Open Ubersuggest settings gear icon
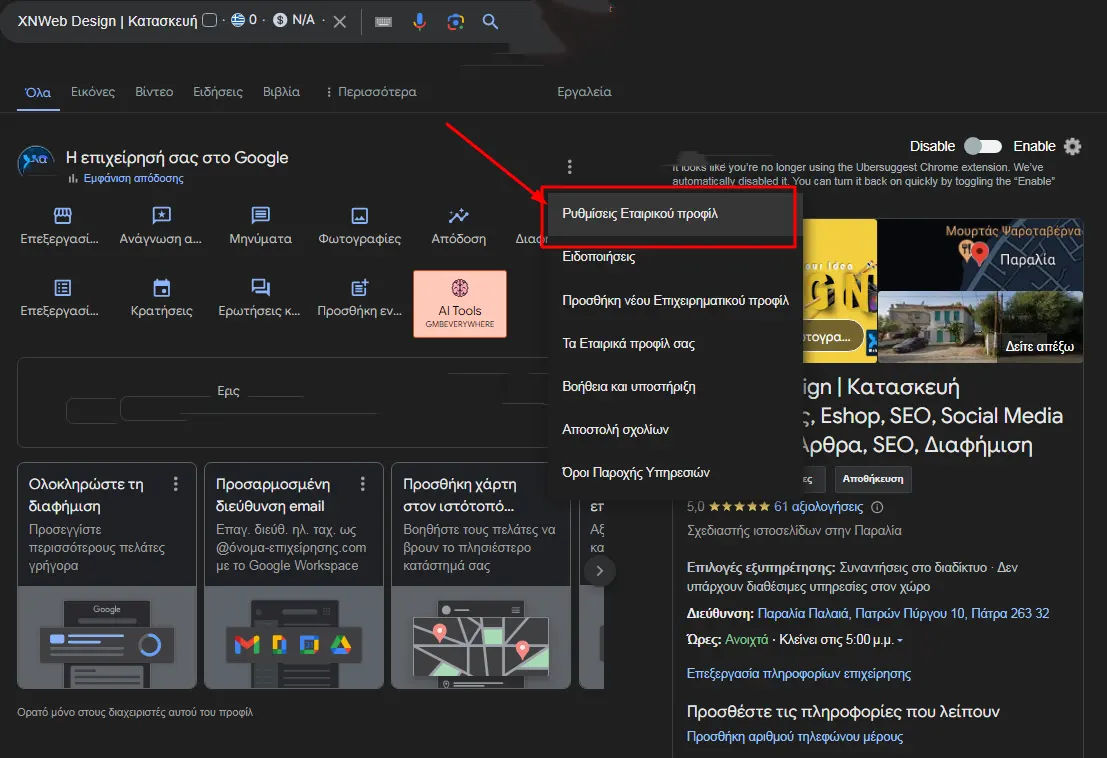 click(1072, 146)
